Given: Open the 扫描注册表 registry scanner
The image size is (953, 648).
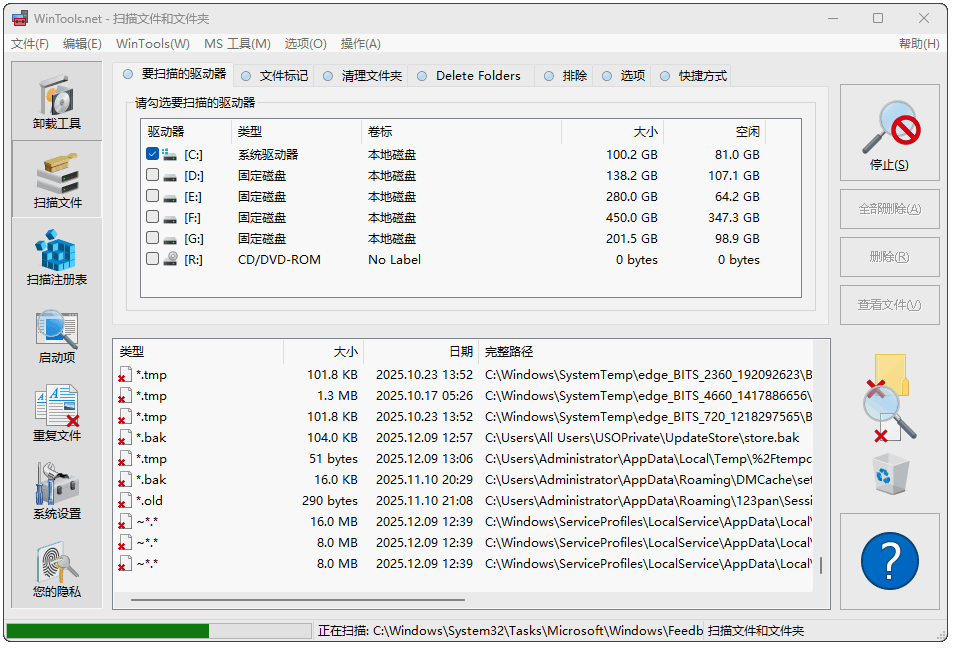Looking at the screenshot, I should (x=56, y=257).
